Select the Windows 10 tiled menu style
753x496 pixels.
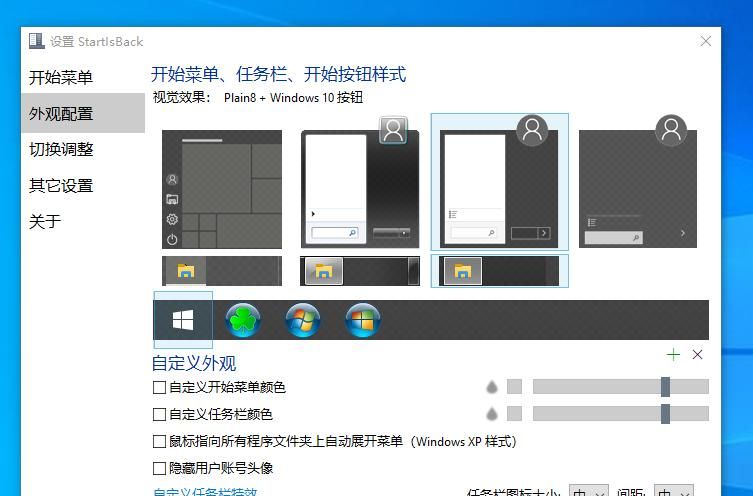tap(222, 189)
